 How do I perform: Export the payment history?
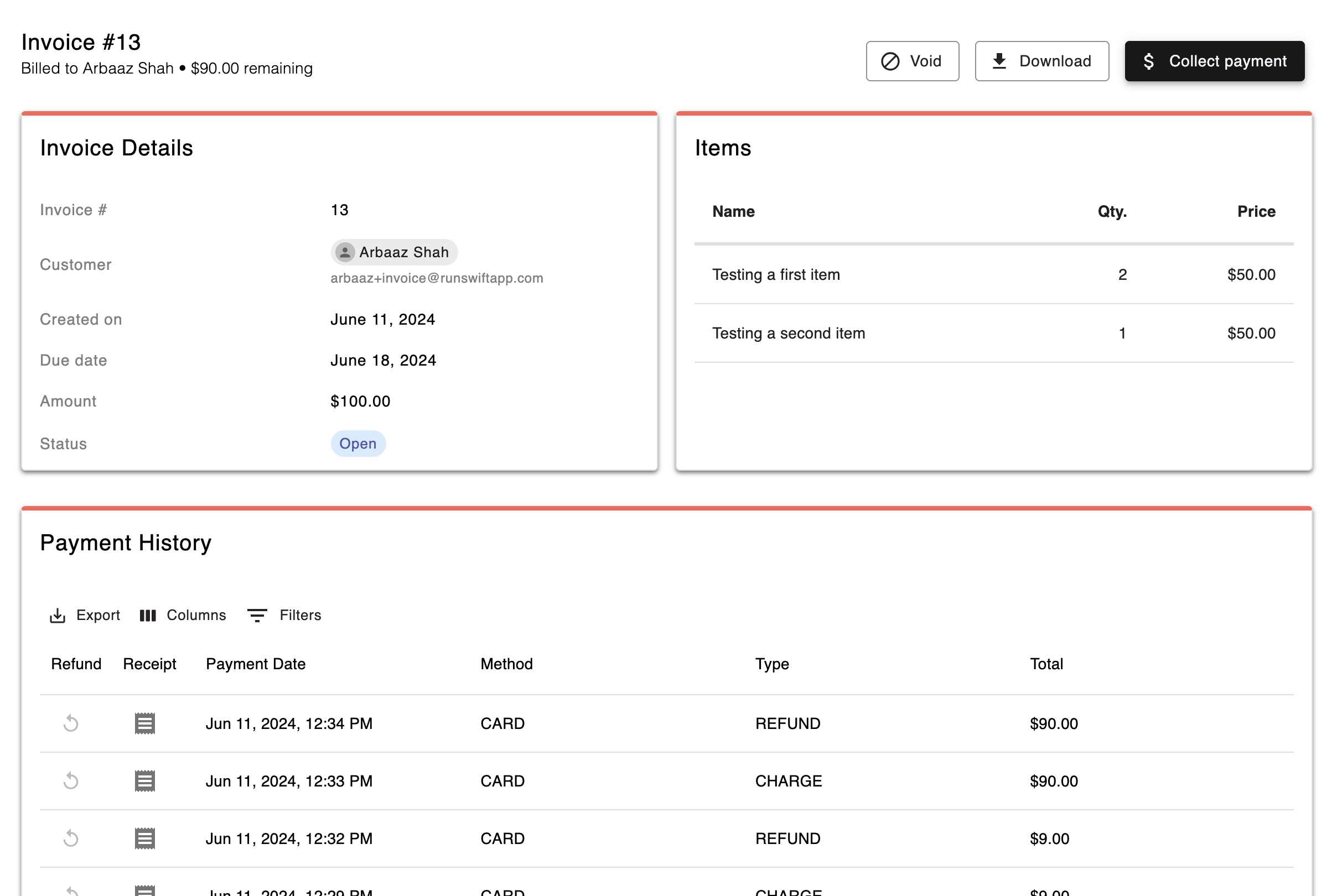(x=85, y=615)
